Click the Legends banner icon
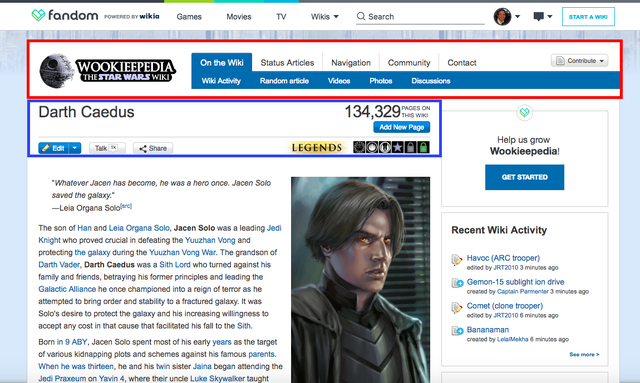 317,147
